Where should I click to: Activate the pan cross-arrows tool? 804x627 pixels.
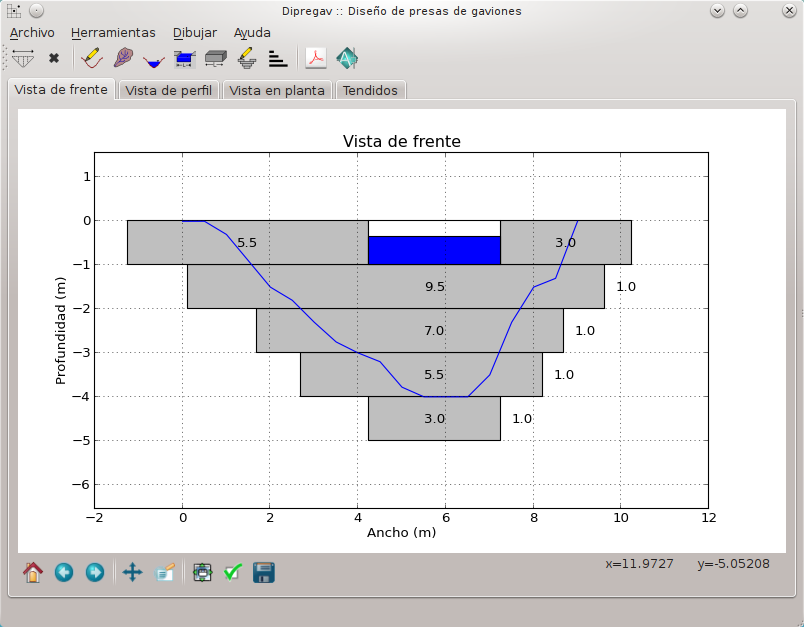pyautogui.click(x=132, y=572)
